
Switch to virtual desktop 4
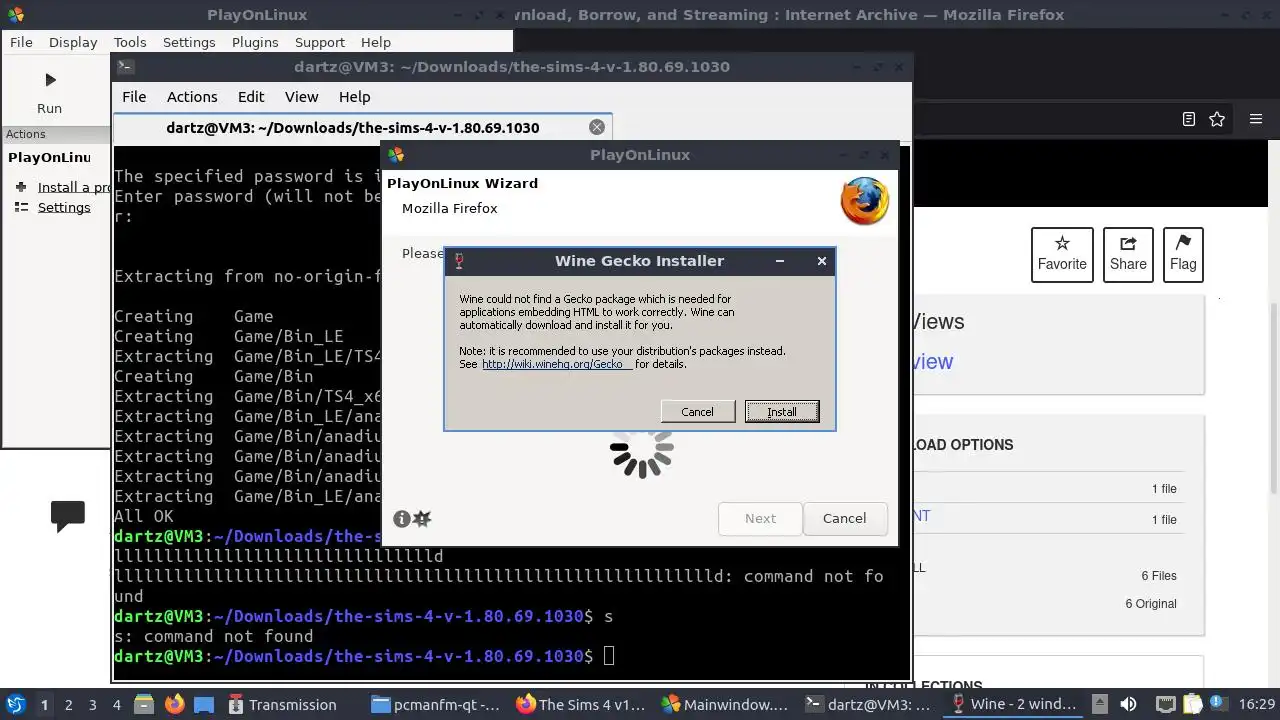point(116,704)
